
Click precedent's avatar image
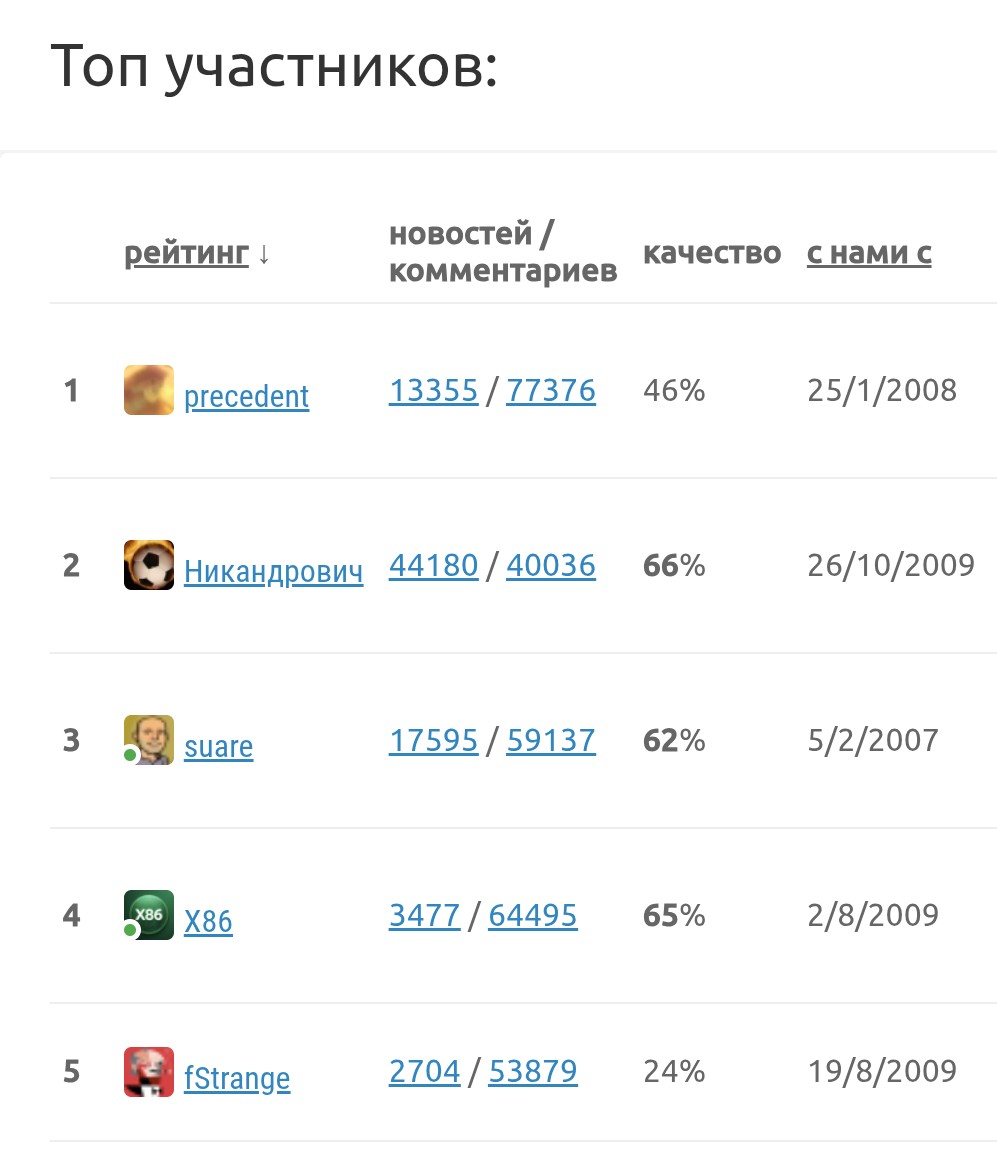pyautogui.click(x=149, y=390)
